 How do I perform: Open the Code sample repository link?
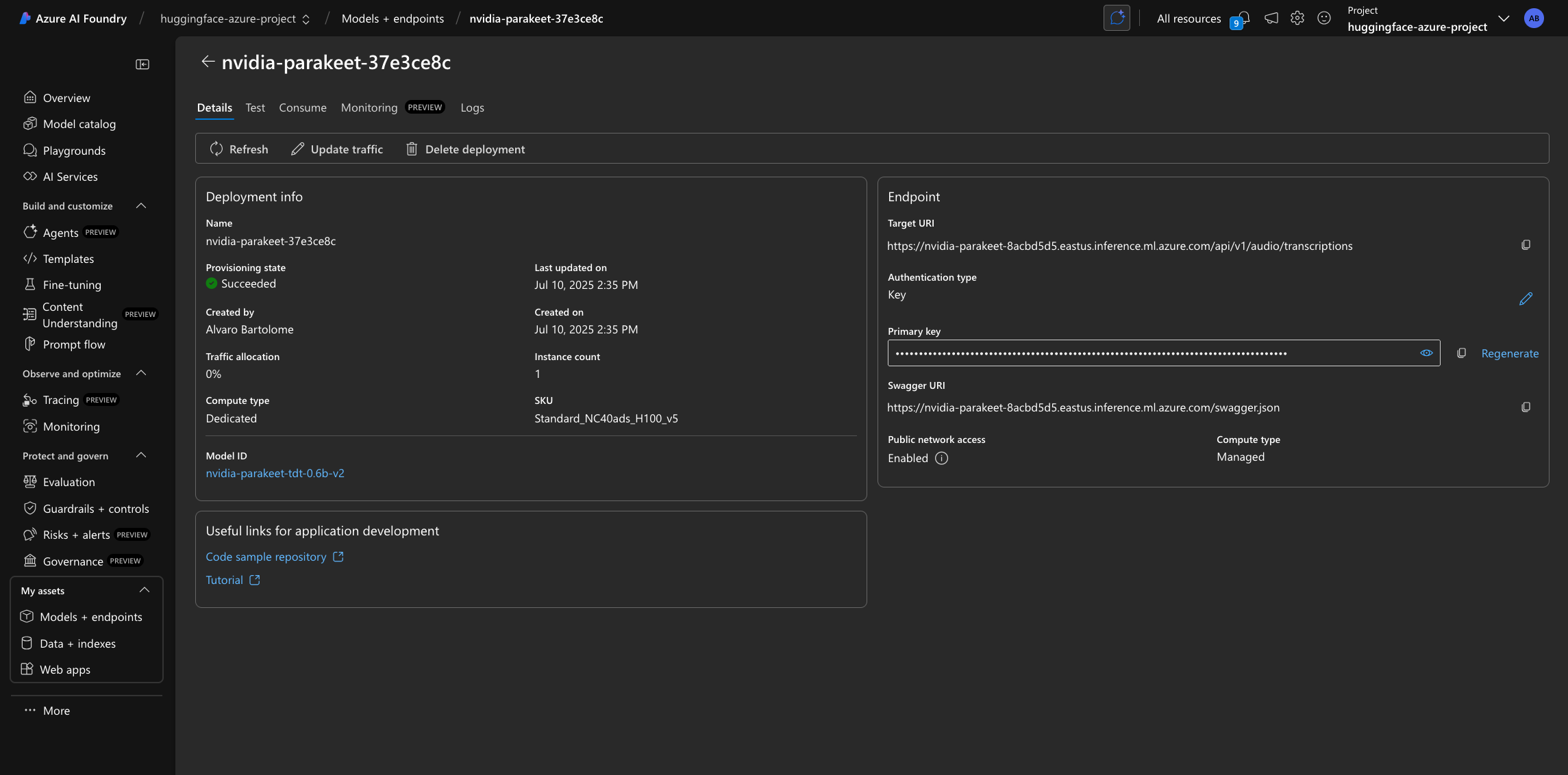coord(266,556)
